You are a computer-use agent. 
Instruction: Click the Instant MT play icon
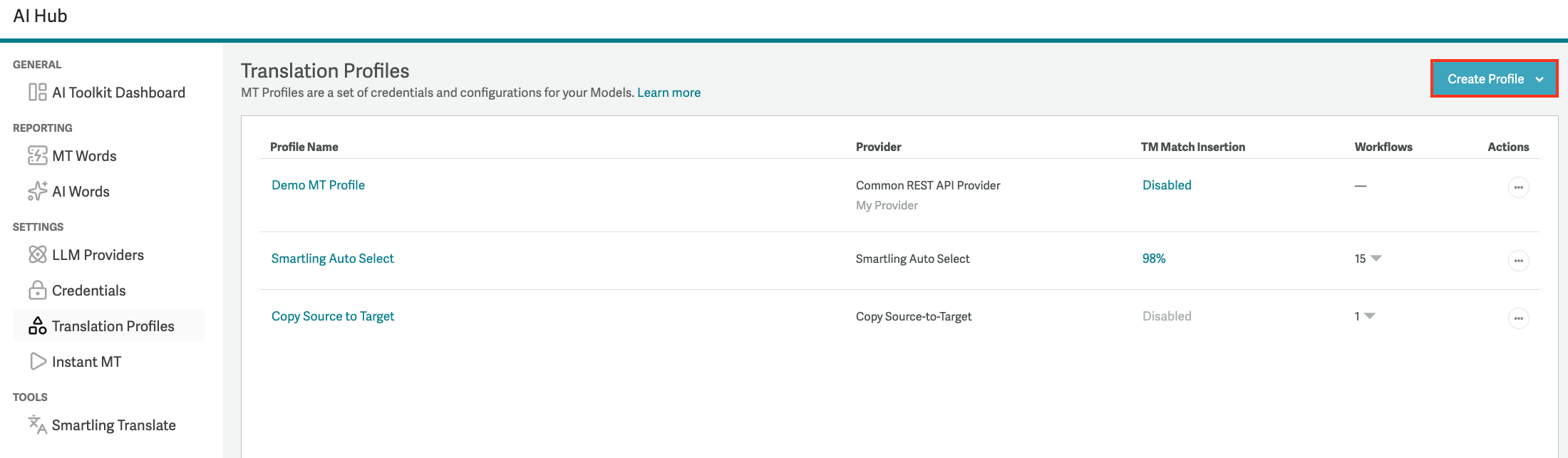(x=38, y=361)
